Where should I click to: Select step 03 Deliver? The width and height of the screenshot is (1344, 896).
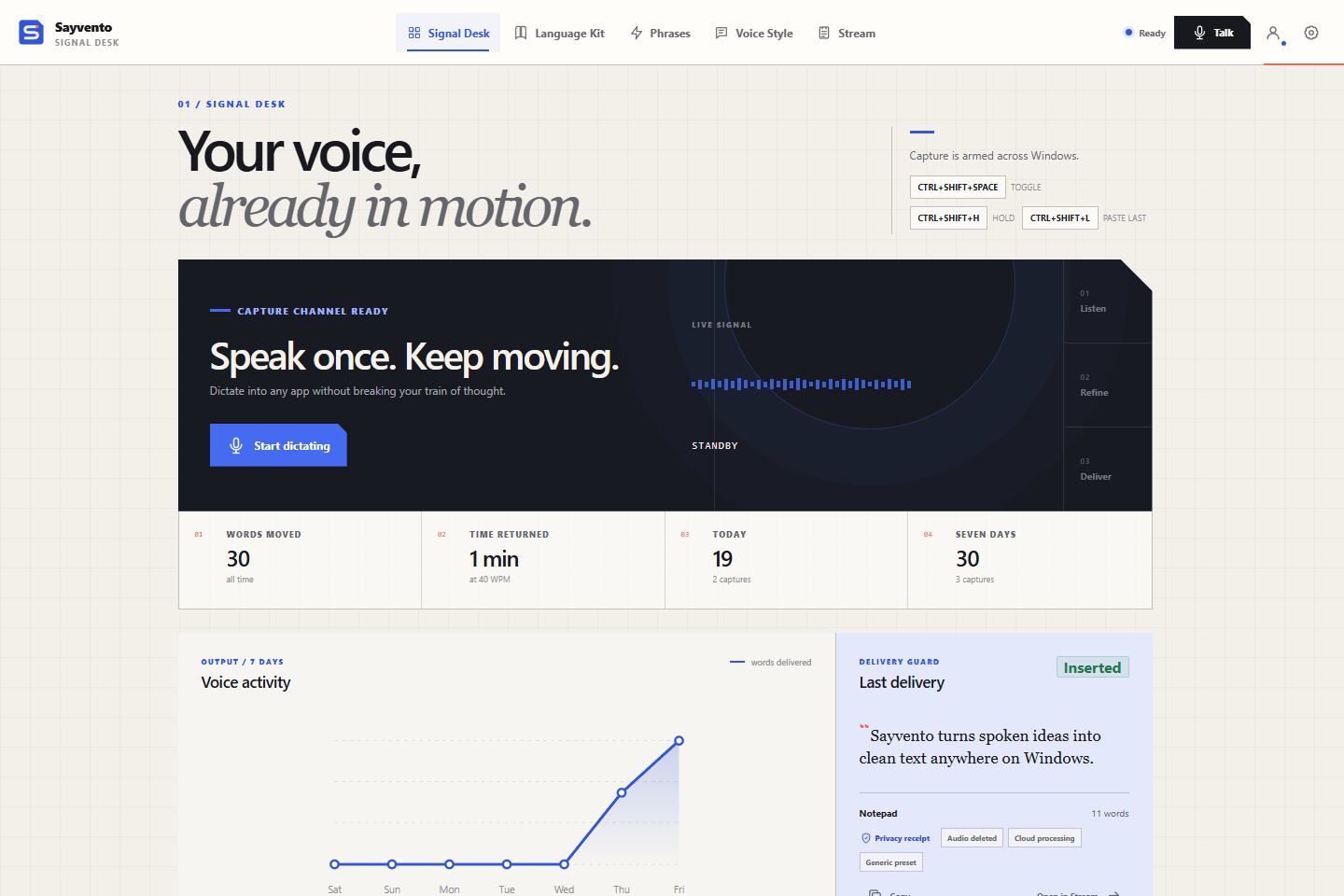[1108, 469]
